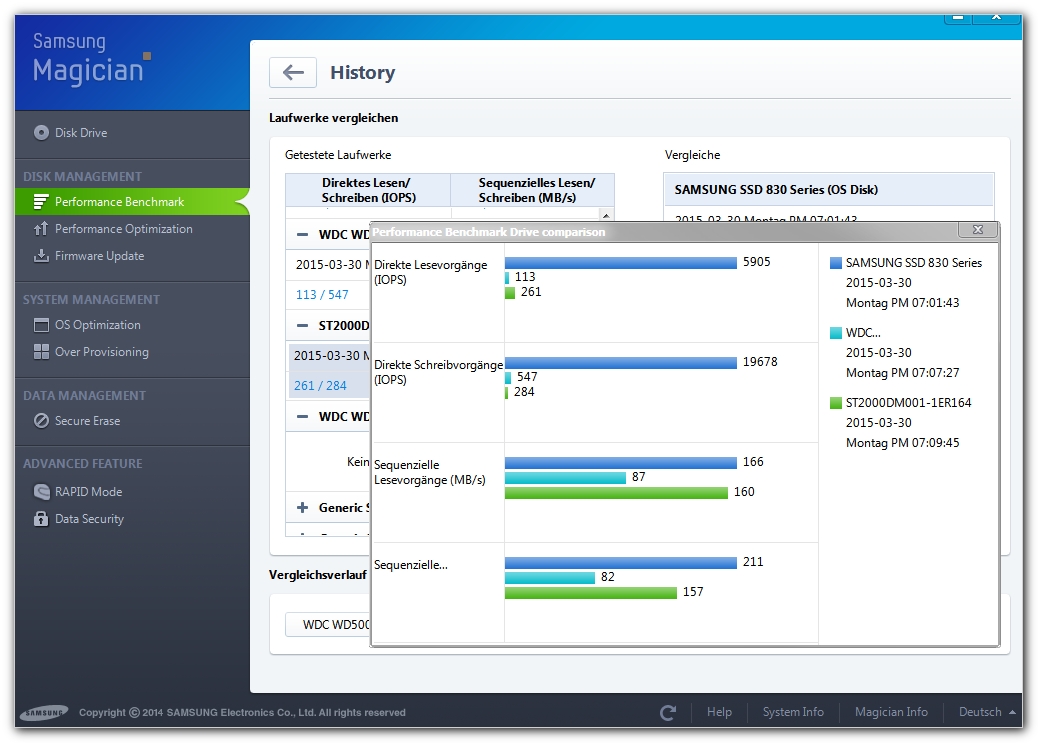
Task: Open Magician Info in the footer
Action: point(891,712)
